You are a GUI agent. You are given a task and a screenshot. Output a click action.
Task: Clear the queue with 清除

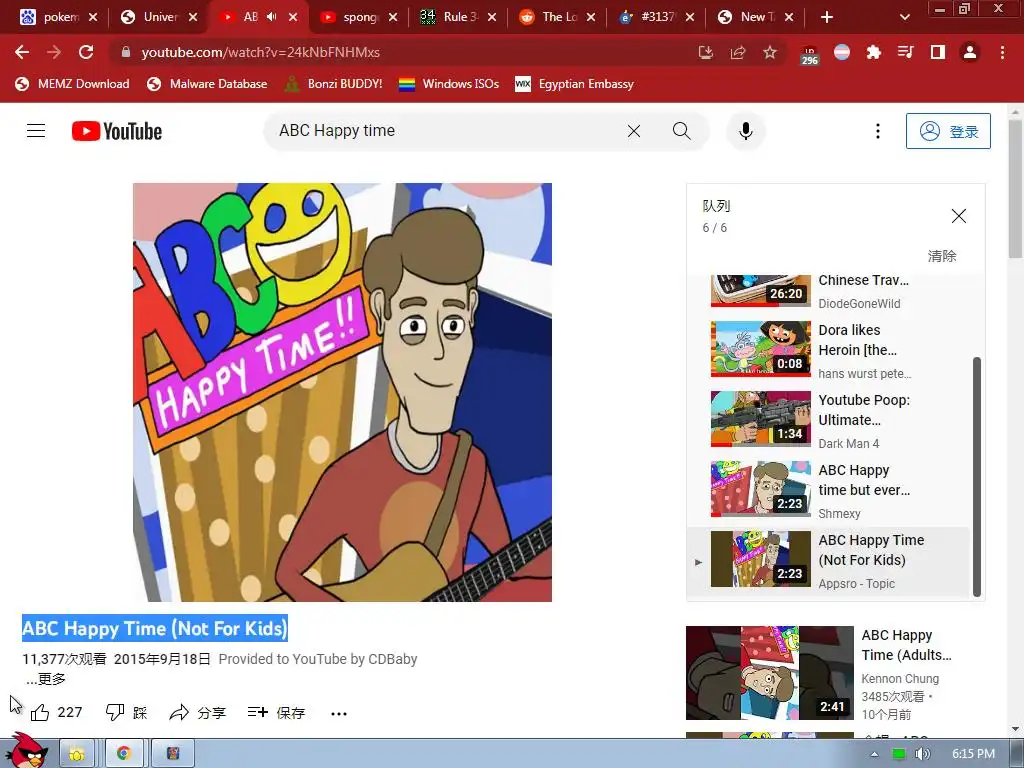(x=942, y=256)
